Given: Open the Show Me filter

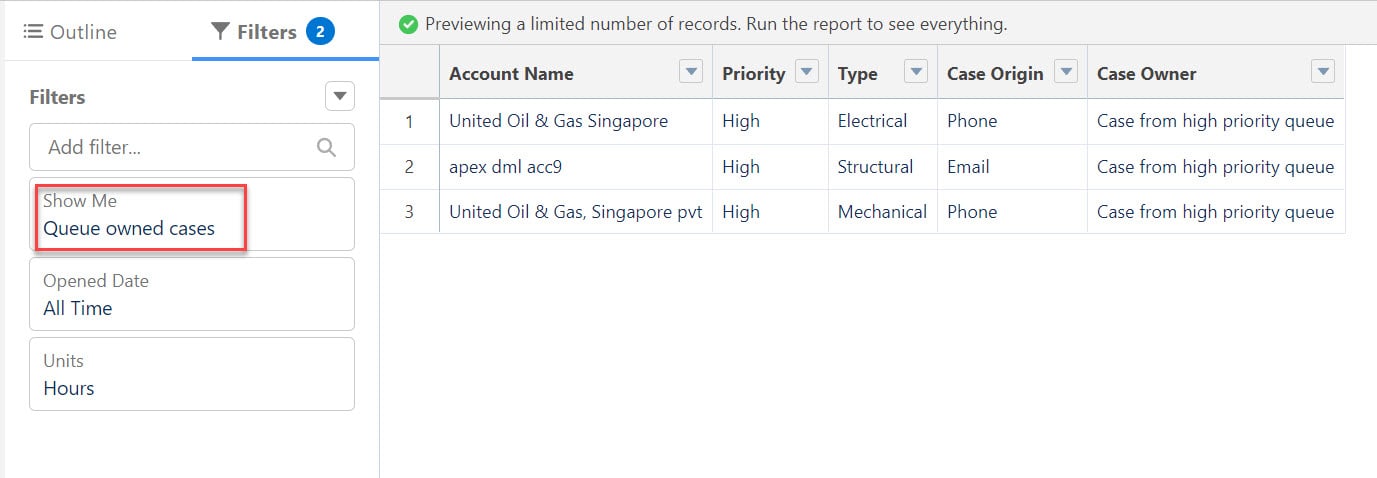Looking at the screenshot, I should [191, 215].
